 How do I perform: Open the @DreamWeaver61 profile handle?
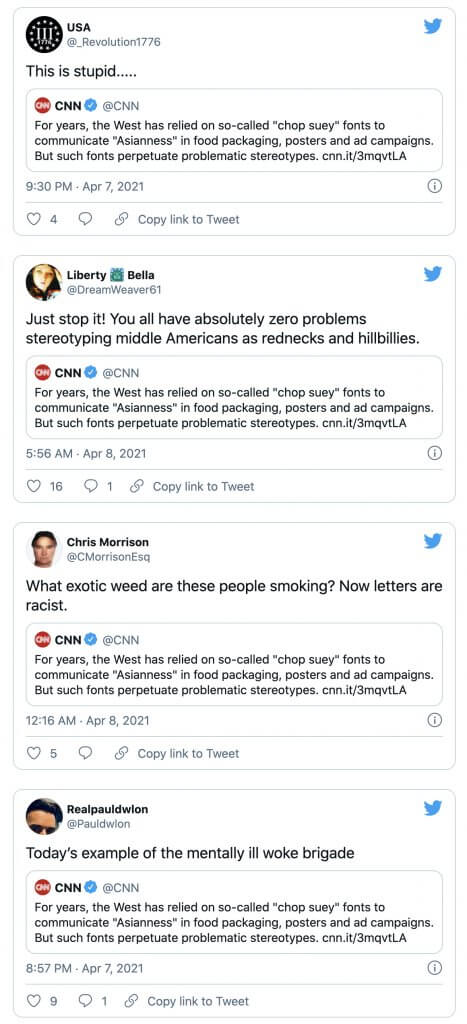pyautogui.click(x=114, y=290)
